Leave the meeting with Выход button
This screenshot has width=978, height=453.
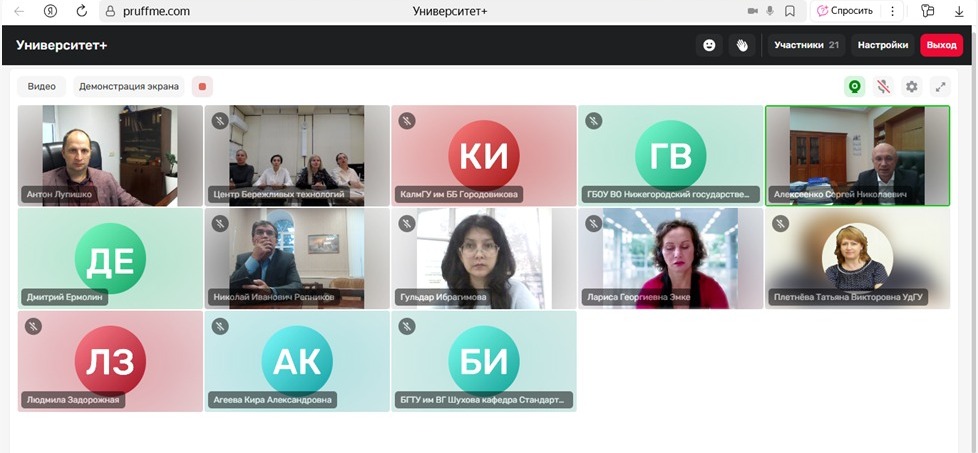941,45
